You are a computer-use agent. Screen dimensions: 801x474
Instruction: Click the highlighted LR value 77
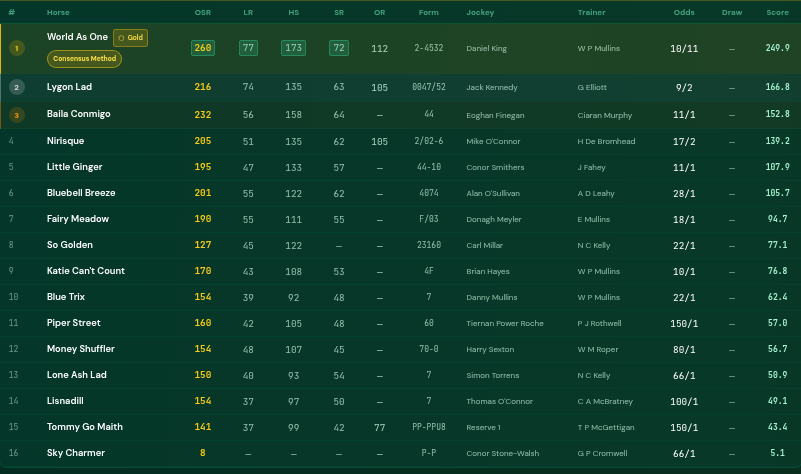248,48
